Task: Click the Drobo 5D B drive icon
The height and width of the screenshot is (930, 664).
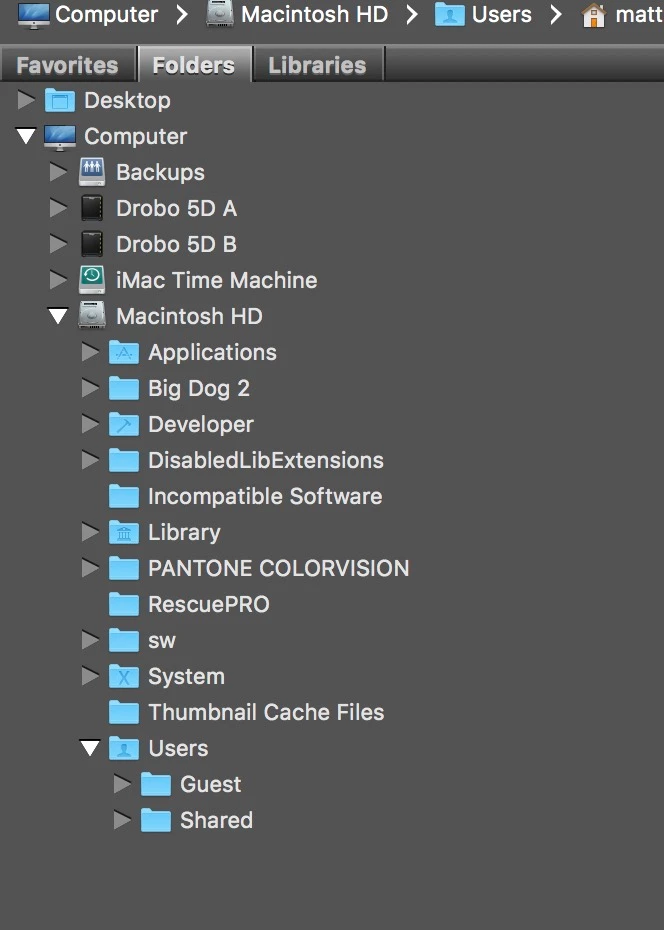Action: coord(92,244)
